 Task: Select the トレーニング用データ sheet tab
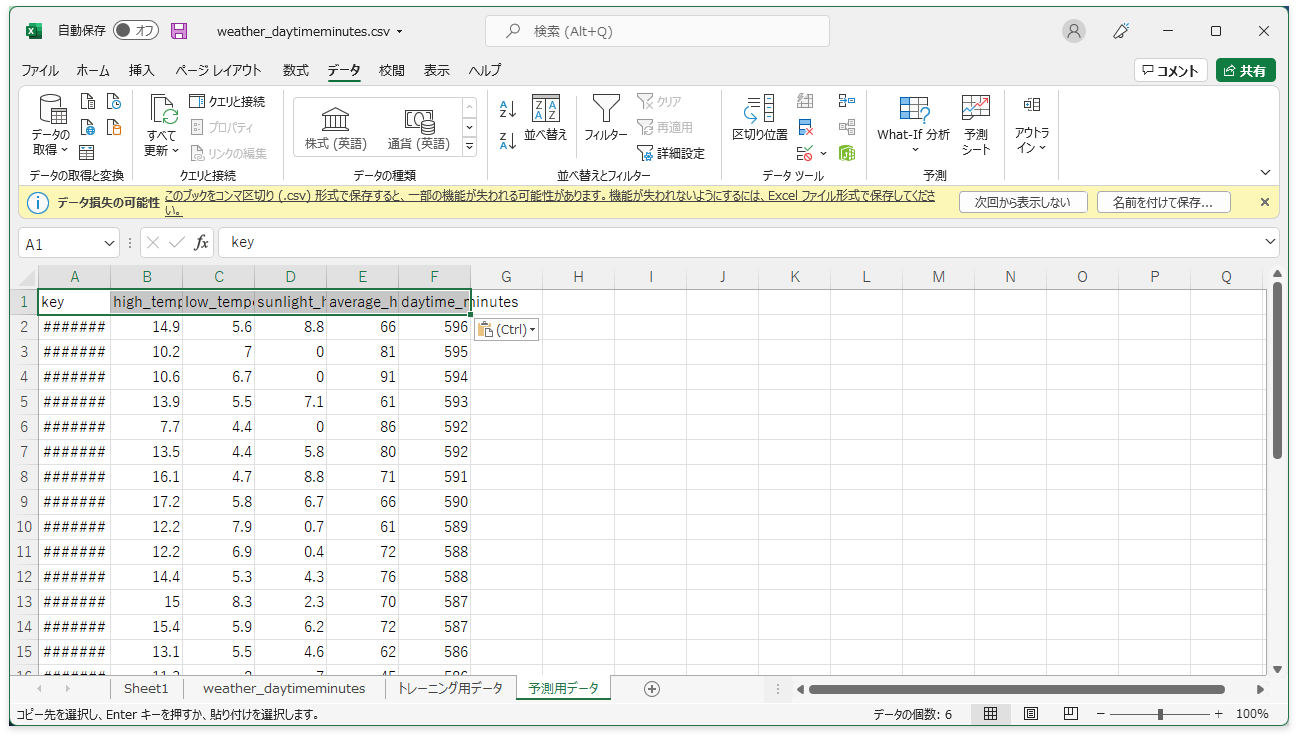click(450, 688)
